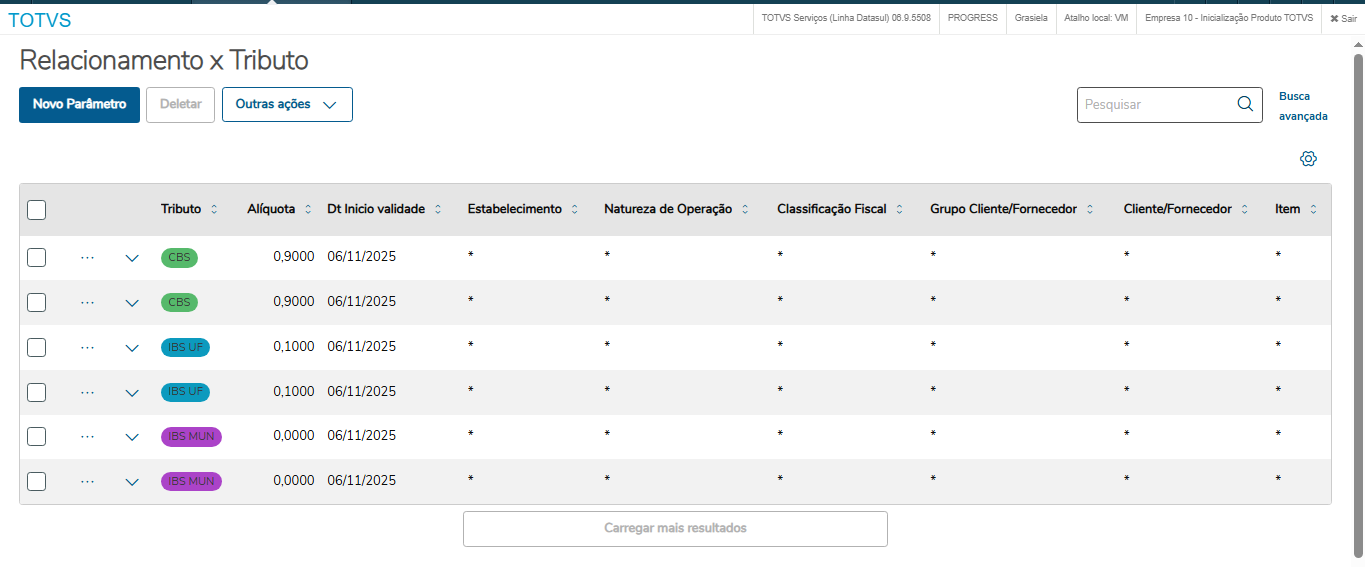The height and width of the screenshot is (567, 1365).
Task: Click the Grasiela user item
Action: tap(1030, 18)
